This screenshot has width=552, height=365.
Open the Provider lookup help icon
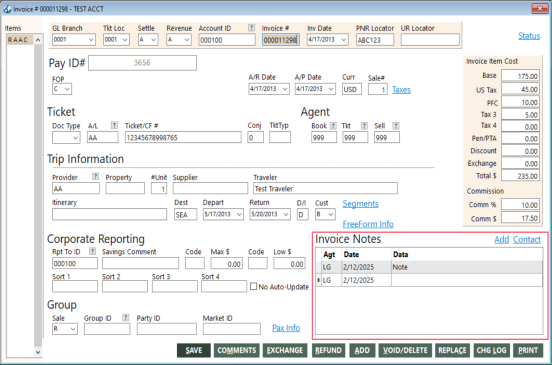[95, 177]
